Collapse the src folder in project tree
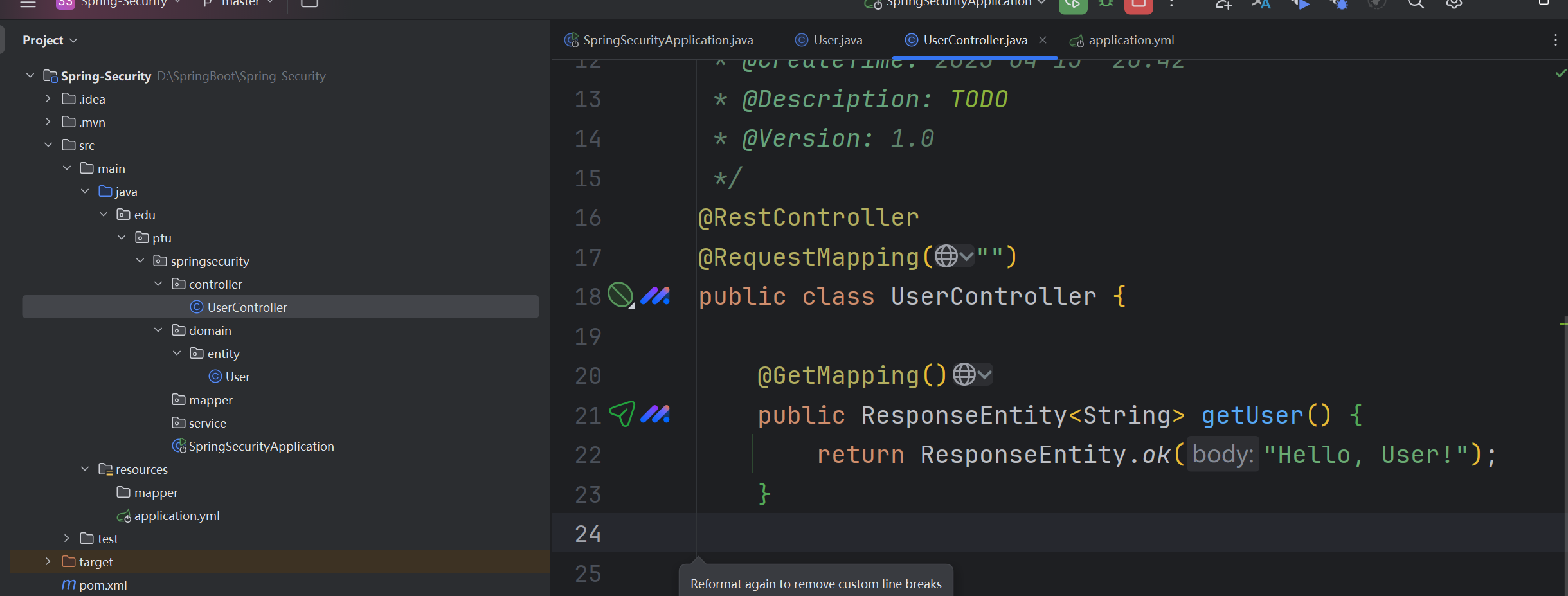Viewport: 1568px width, 596px height. [48, 145]
